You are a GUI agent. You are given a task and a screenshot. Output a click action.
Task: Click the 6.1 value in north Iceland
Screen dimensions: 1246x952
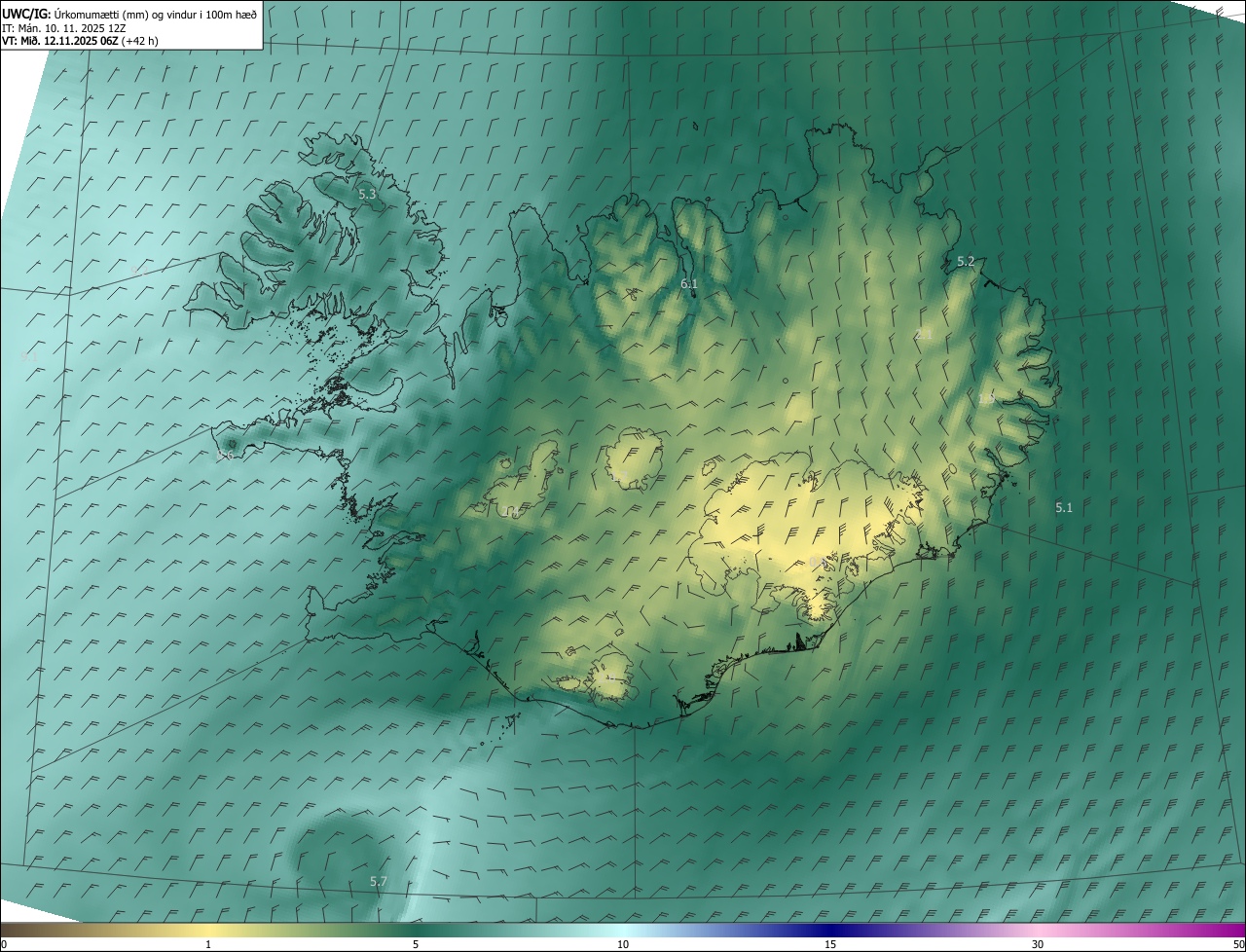(x=689, y=284)
